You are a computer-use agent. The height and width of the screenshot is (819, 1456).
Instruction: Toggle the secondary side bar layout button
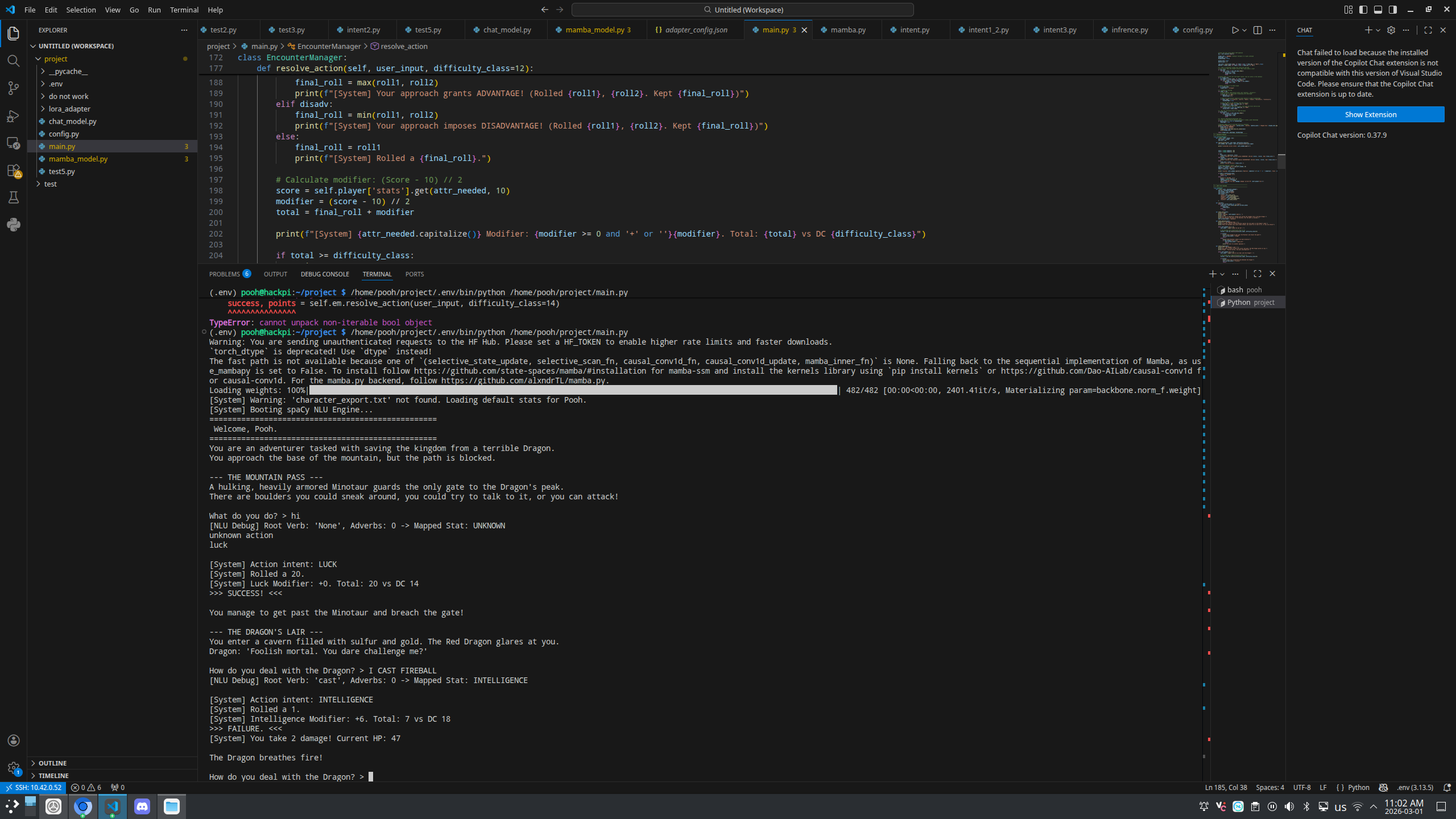tap(1393, 10)
